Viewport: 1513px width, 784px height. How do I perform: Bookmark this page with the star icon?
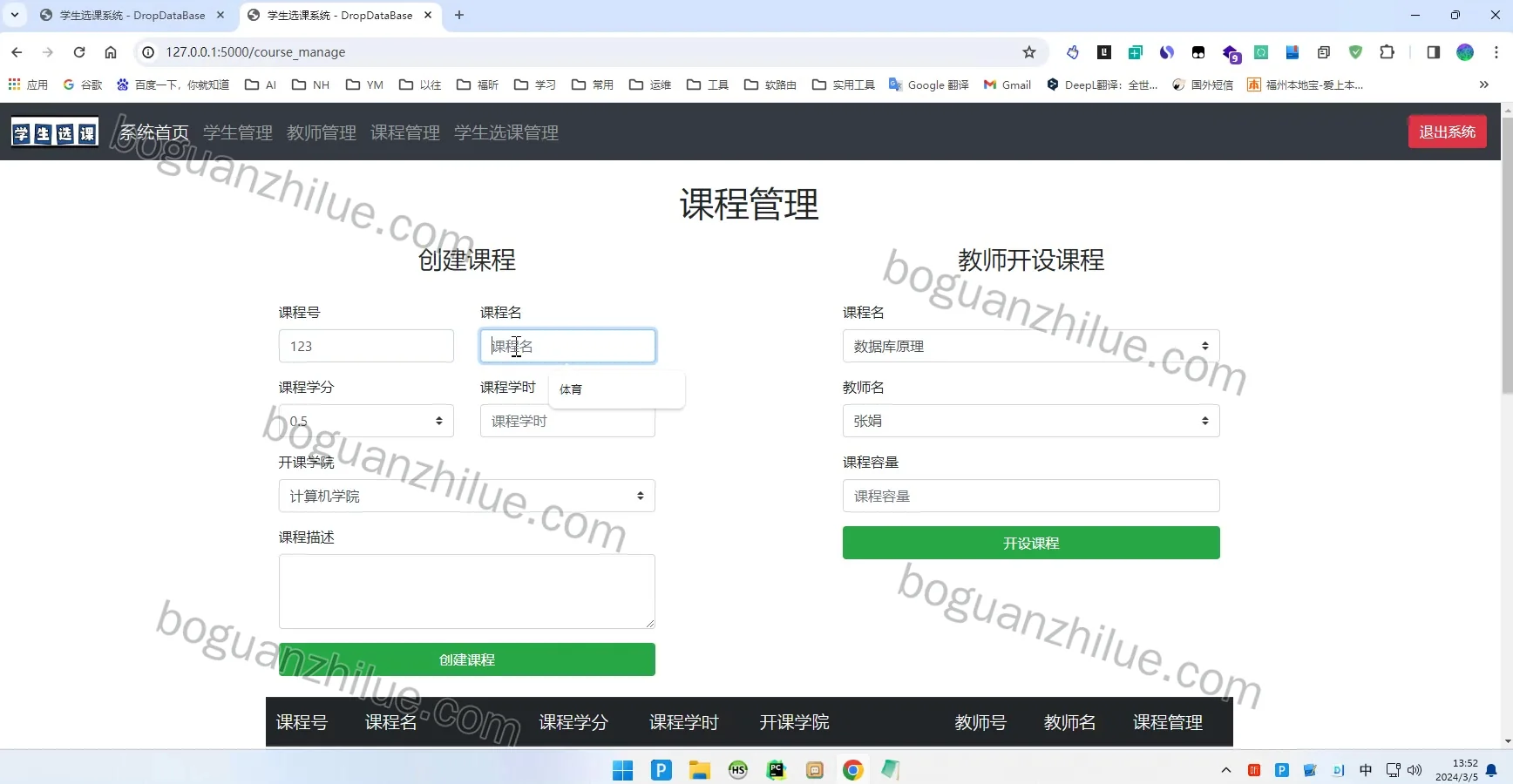(1029, 52)
